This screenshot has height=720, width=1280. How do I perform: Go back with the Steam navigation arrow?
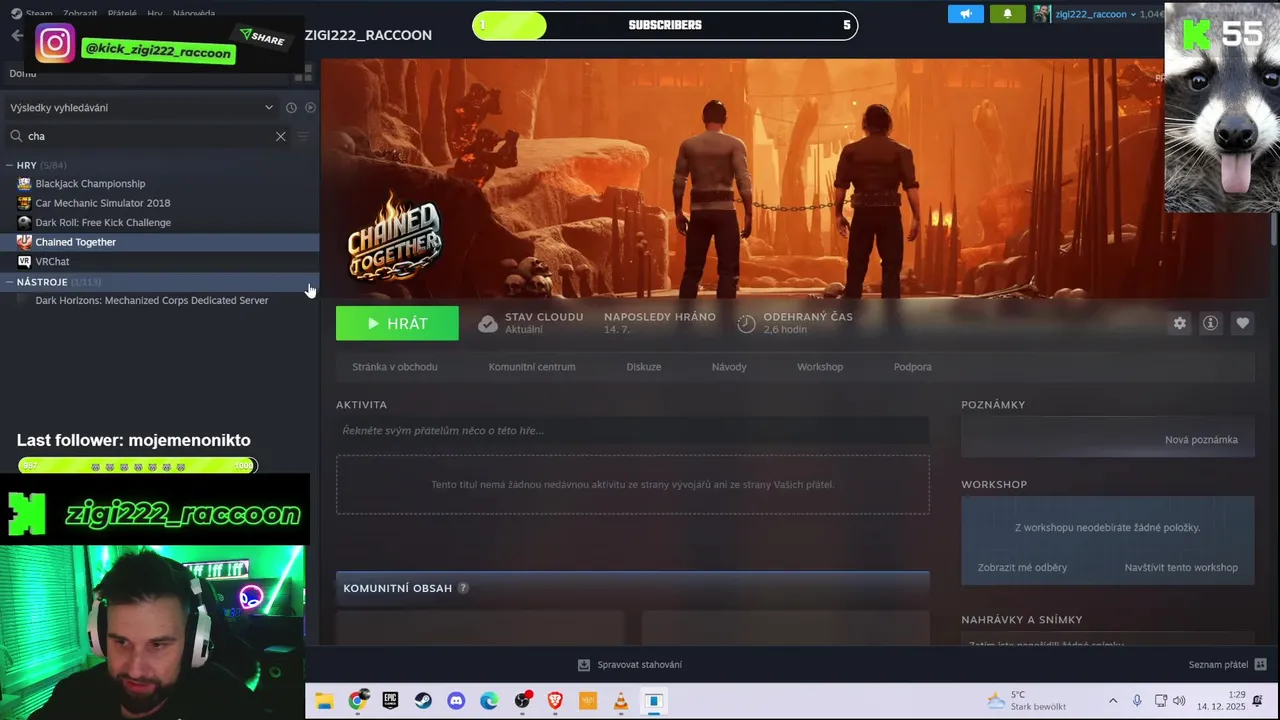point(17,35)
